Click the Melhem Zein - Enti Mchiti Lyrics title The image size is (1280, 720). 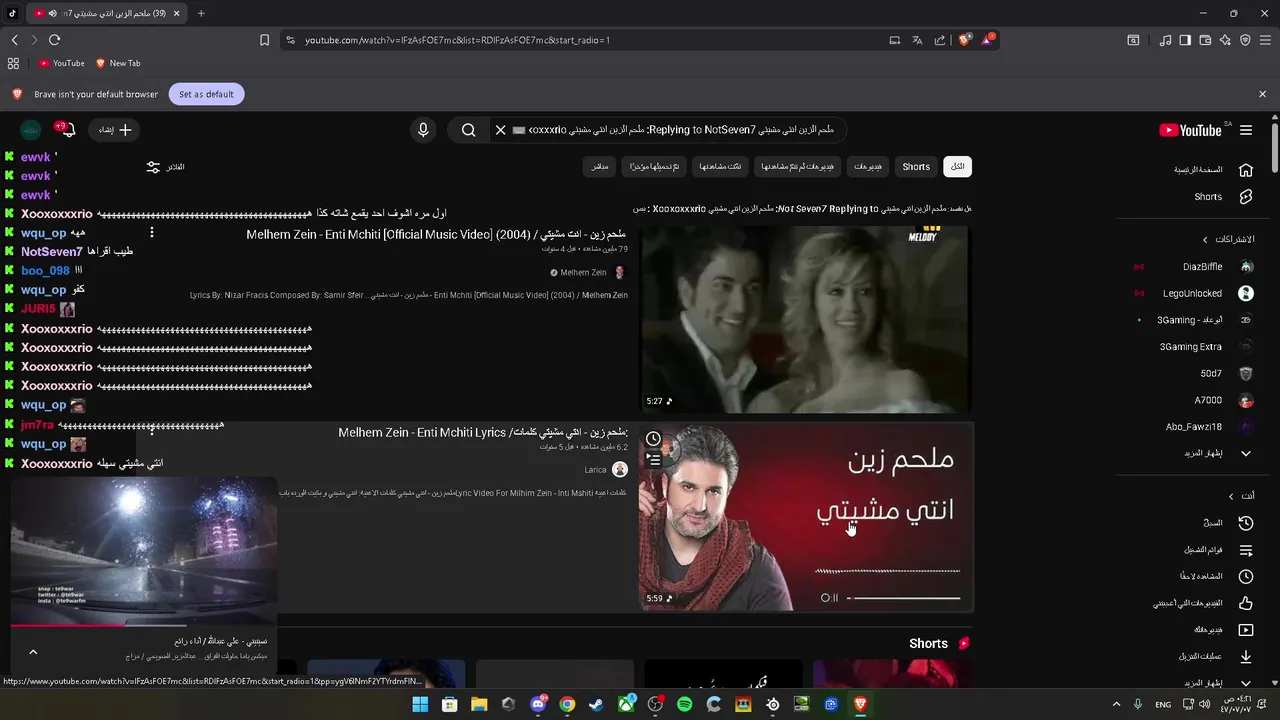point(483,433)
